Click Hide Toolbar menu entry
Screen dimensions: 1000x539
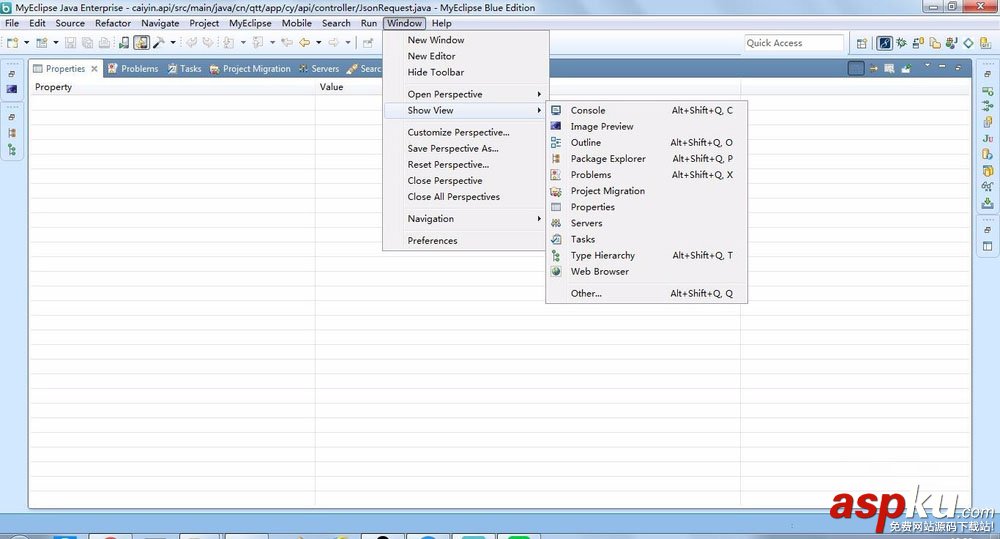pos(466,72)
